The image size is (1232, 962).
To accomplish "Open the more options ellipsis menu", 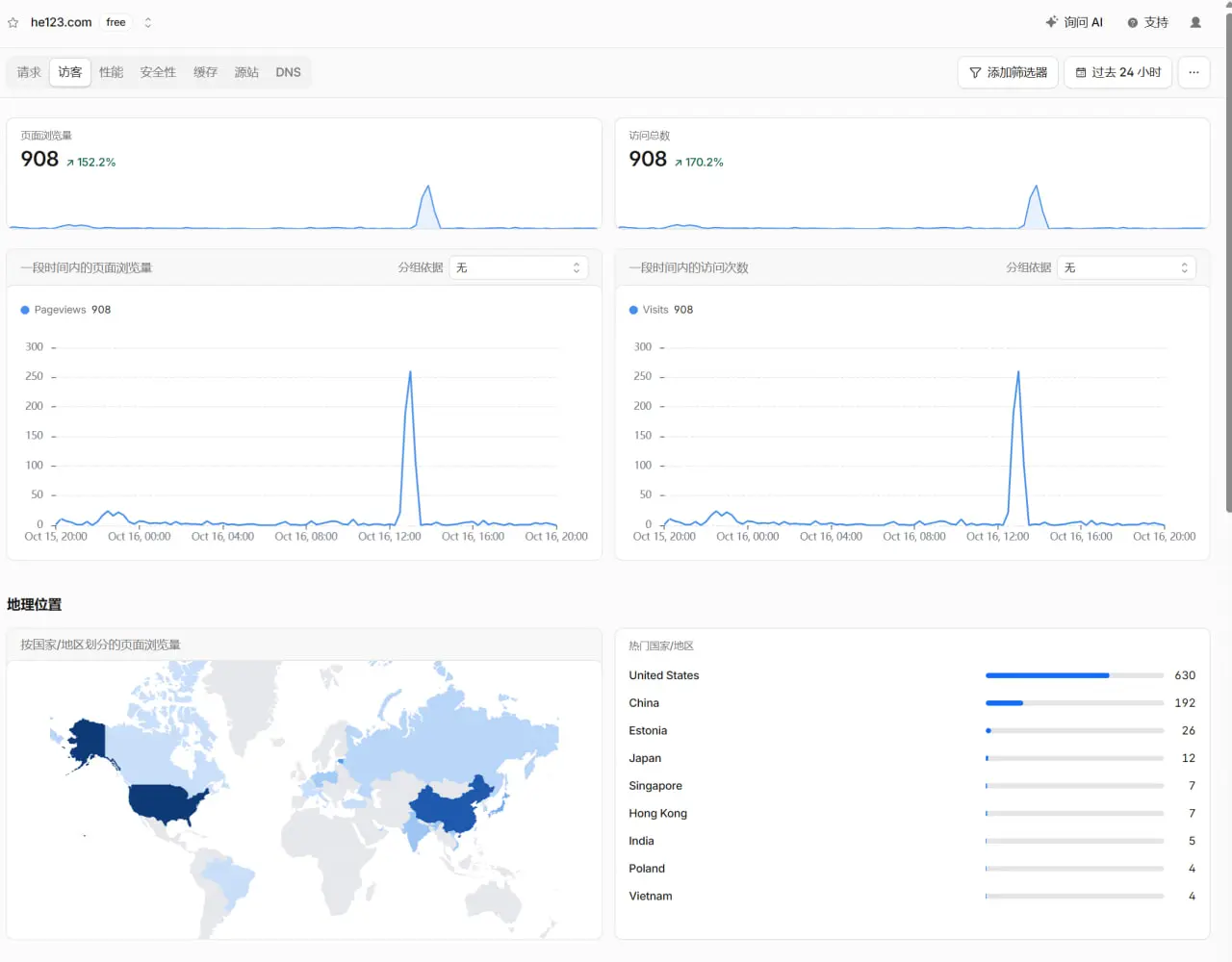I will [1193, 72].
